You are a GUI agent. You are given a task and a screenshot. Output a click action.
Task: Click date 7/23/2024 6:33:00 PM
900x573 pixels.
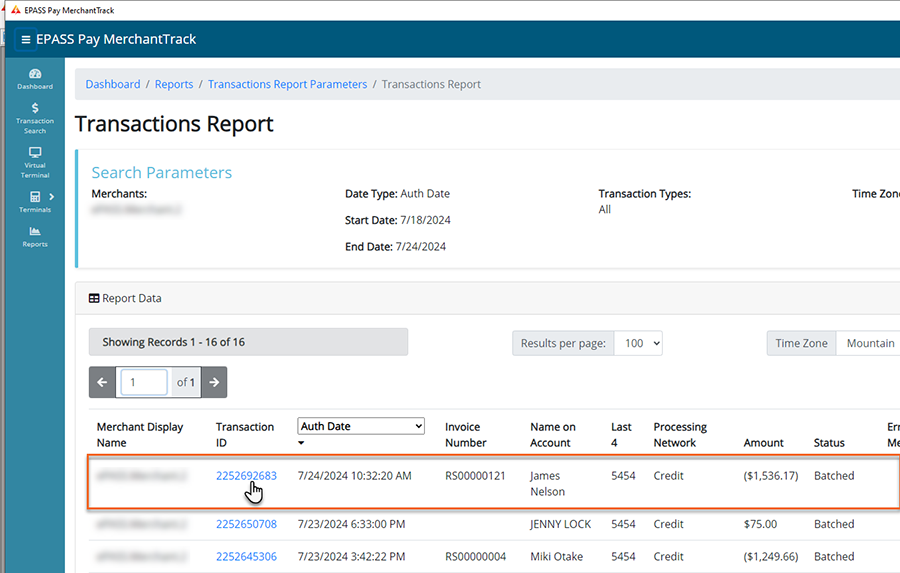pyautogui.click(x=351, y=524)
